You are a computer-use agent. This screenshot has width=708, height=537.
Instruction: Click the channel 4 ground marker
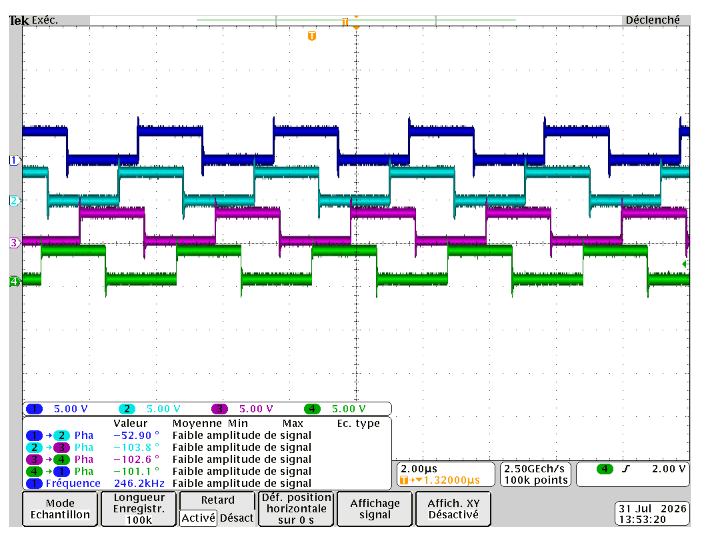point(14,281)
